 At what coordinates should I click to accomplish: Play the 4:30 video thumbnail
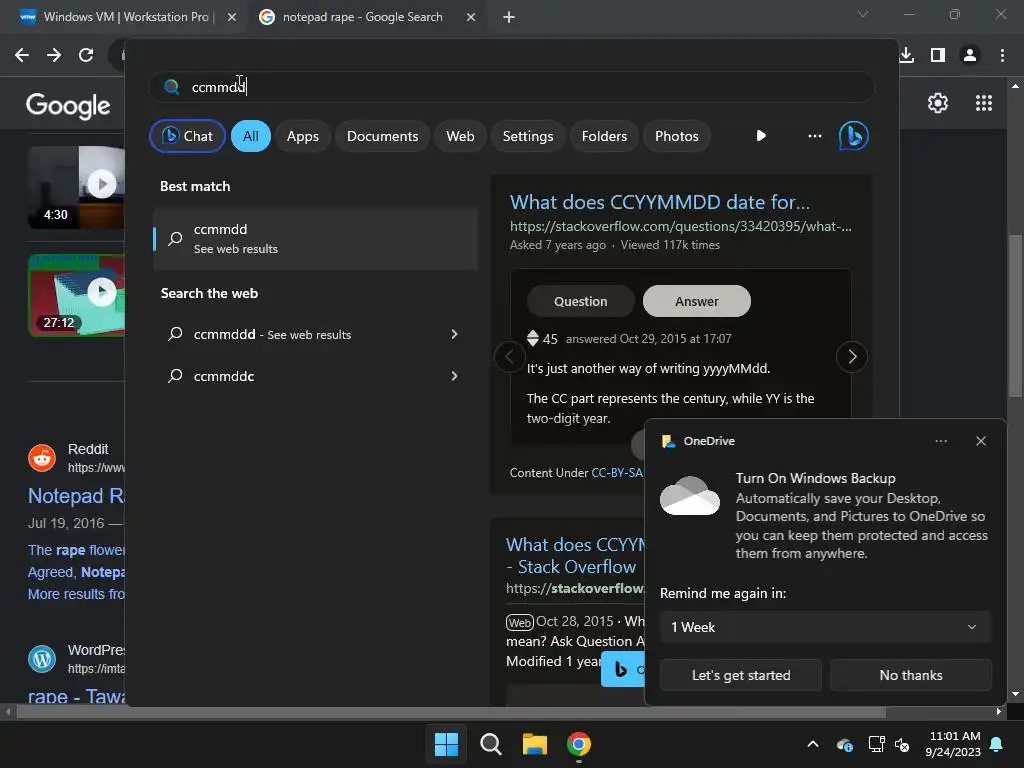pos(76,187)
